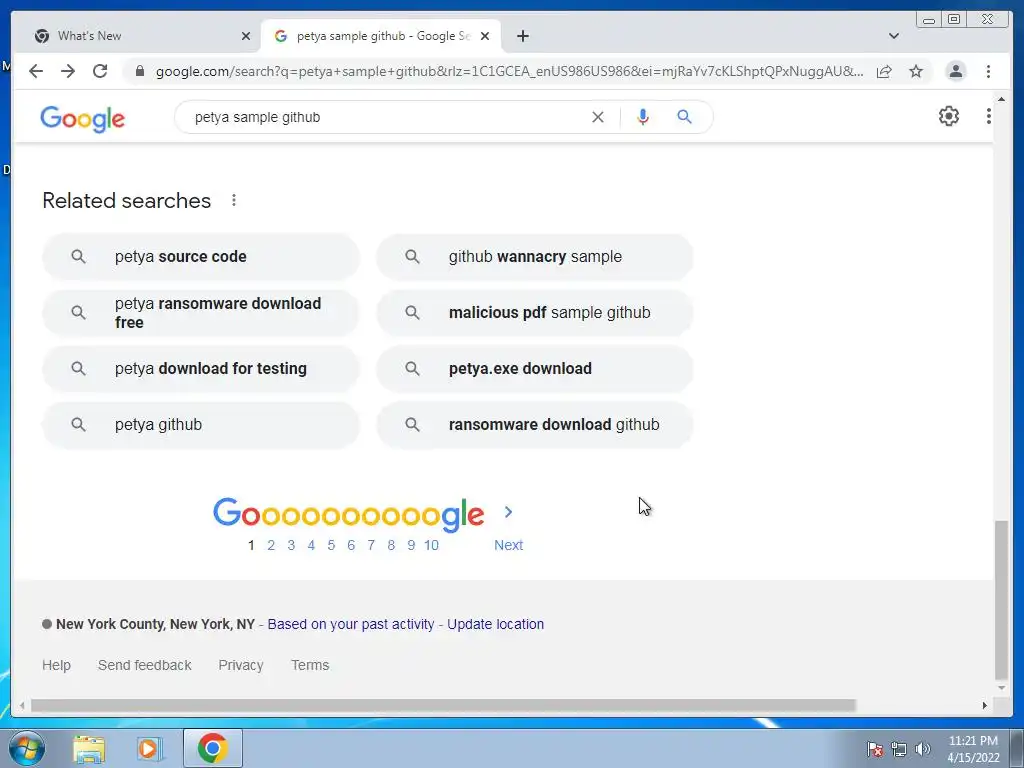Image resolution: width=1024 pixels, height=768 pixels.
Task: Close the petya sample github tab
Action: click(485, 36)
